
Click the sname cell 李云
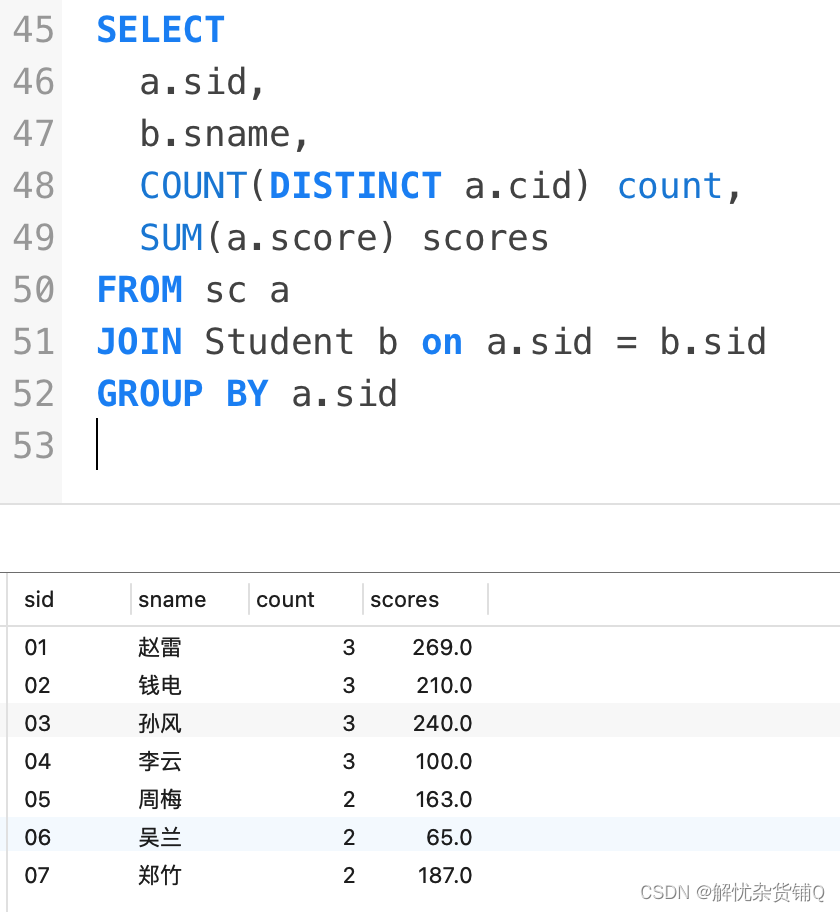[x=160, y=761]
